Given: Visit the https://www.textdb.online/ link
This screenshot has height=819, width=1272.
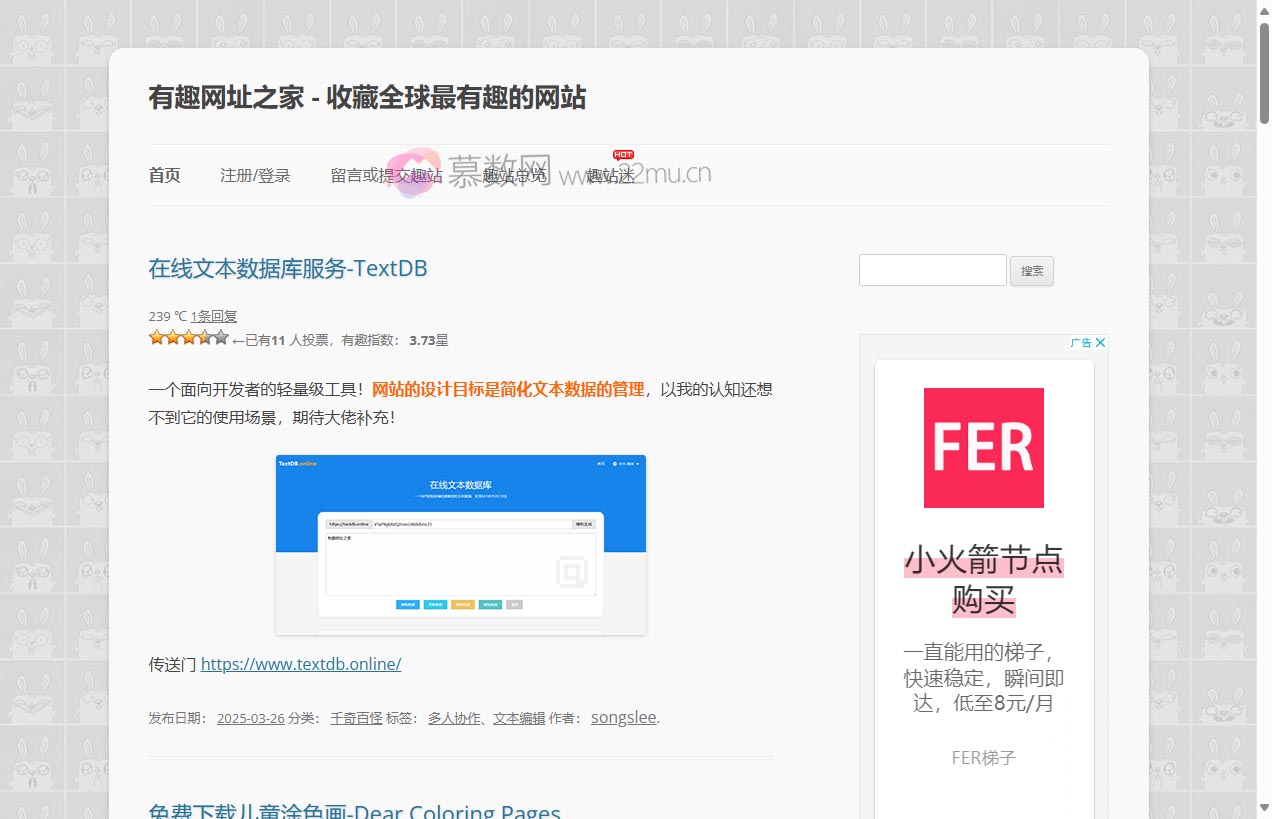Looking at the screenshot, I should click(301, 664).
